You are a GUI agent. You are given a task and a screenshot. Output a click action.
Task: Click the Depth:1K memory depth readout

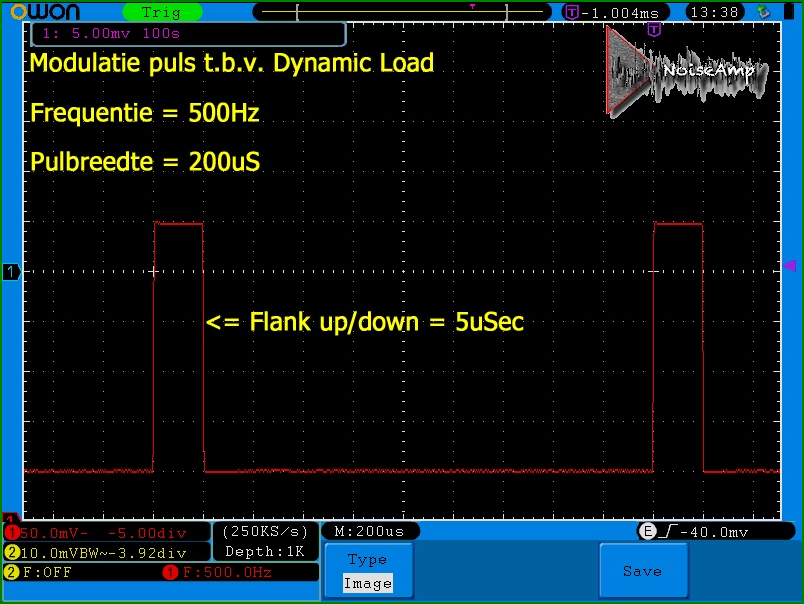[265, 552]
